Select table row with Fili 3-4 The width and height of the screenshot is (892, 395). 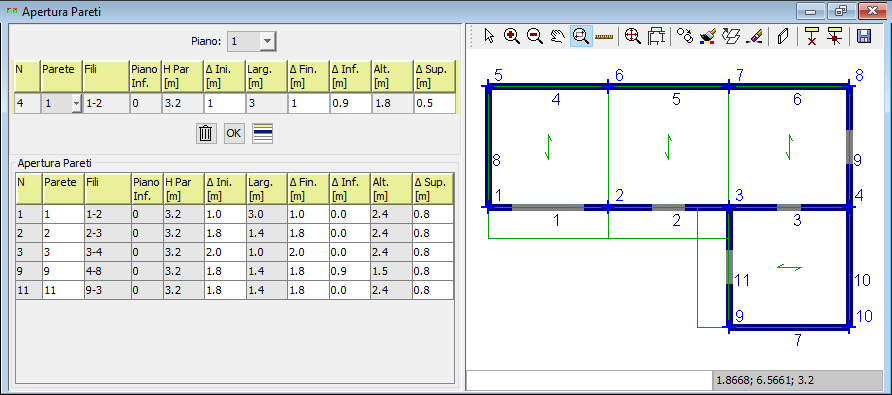point(234,252)
